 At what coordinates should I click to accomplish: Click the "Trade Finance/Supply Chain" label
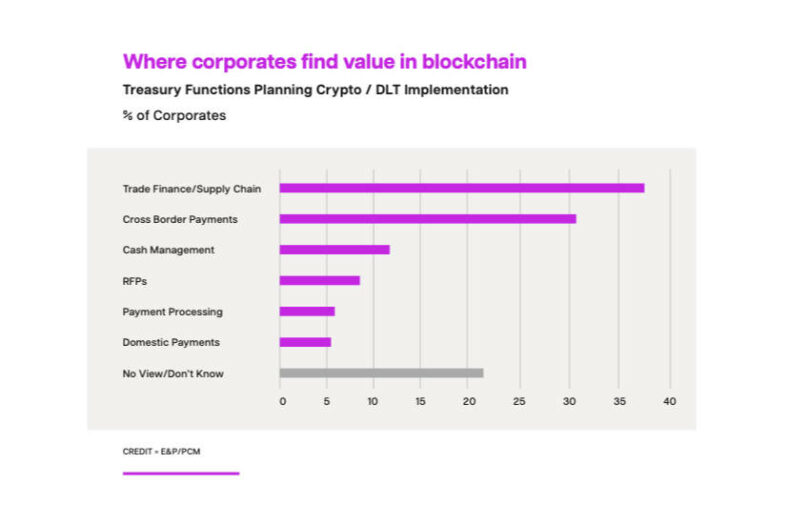point(185,188)
